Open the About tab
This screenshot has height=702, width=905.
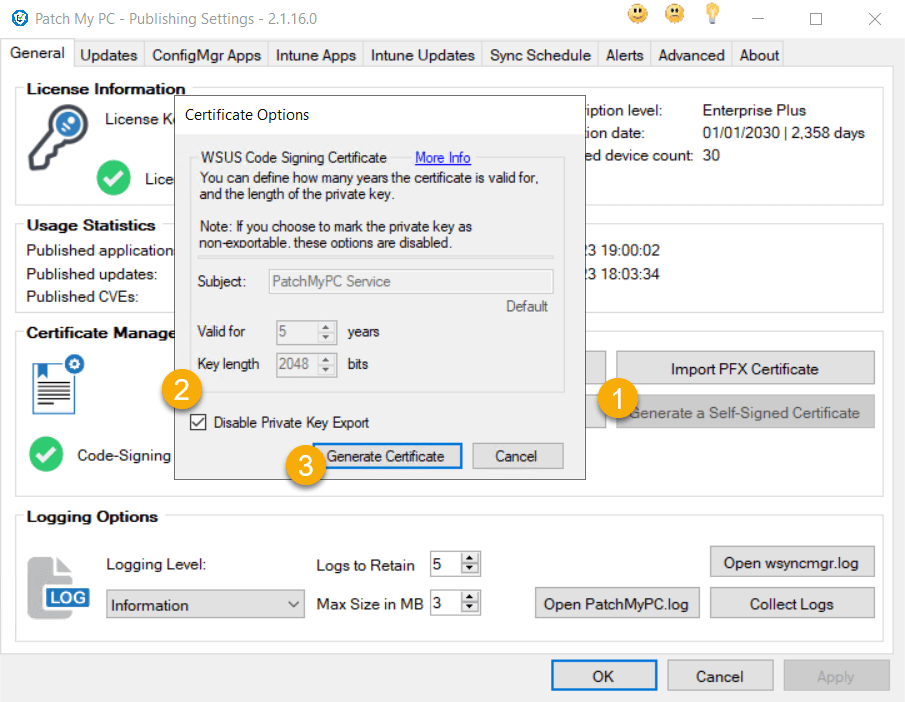click(759, 55)
